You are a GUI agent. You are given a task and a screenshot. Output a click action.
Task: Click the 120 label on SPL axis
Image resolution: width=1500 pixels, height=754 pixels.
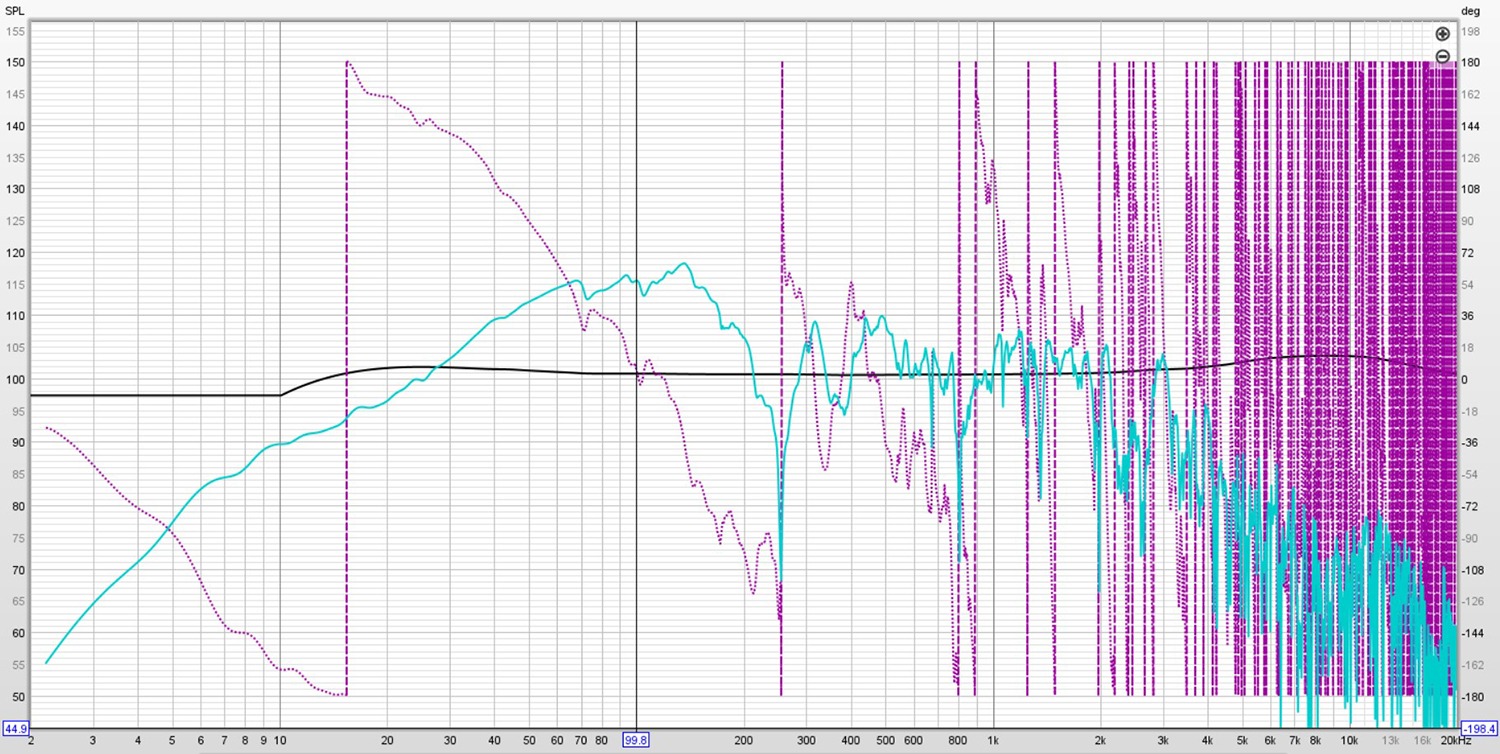(x=15, y=253)
